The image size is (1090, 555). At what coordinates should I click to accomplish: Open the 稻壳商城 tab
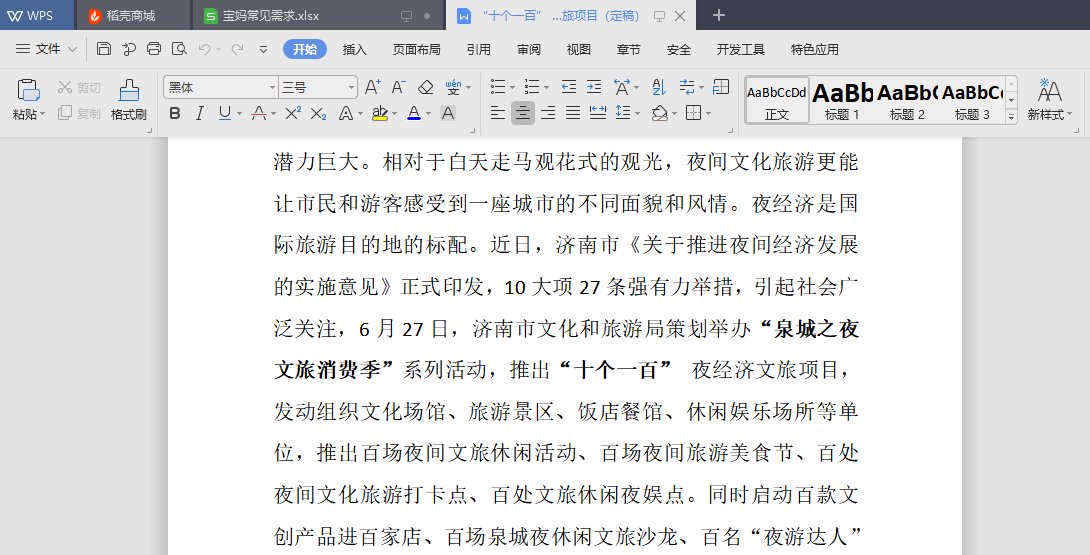(131, 15)
